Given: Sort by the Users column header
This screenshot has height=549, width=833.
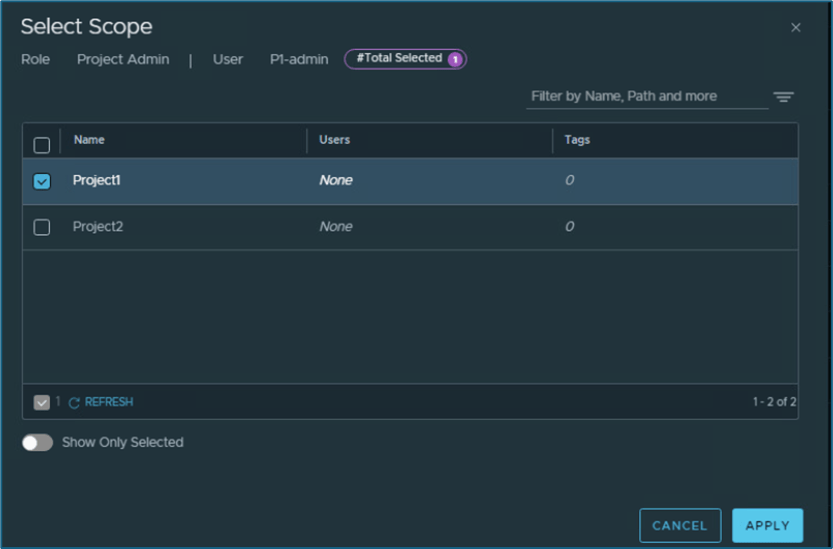Looking at the screenshot, I should pyautogui.click(x=334, y=140).
